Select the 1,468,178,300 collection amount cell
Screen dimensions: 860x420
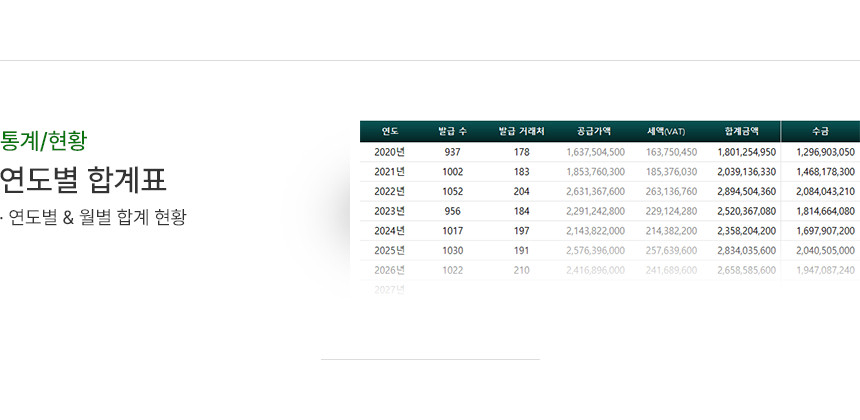coord(825,172)
